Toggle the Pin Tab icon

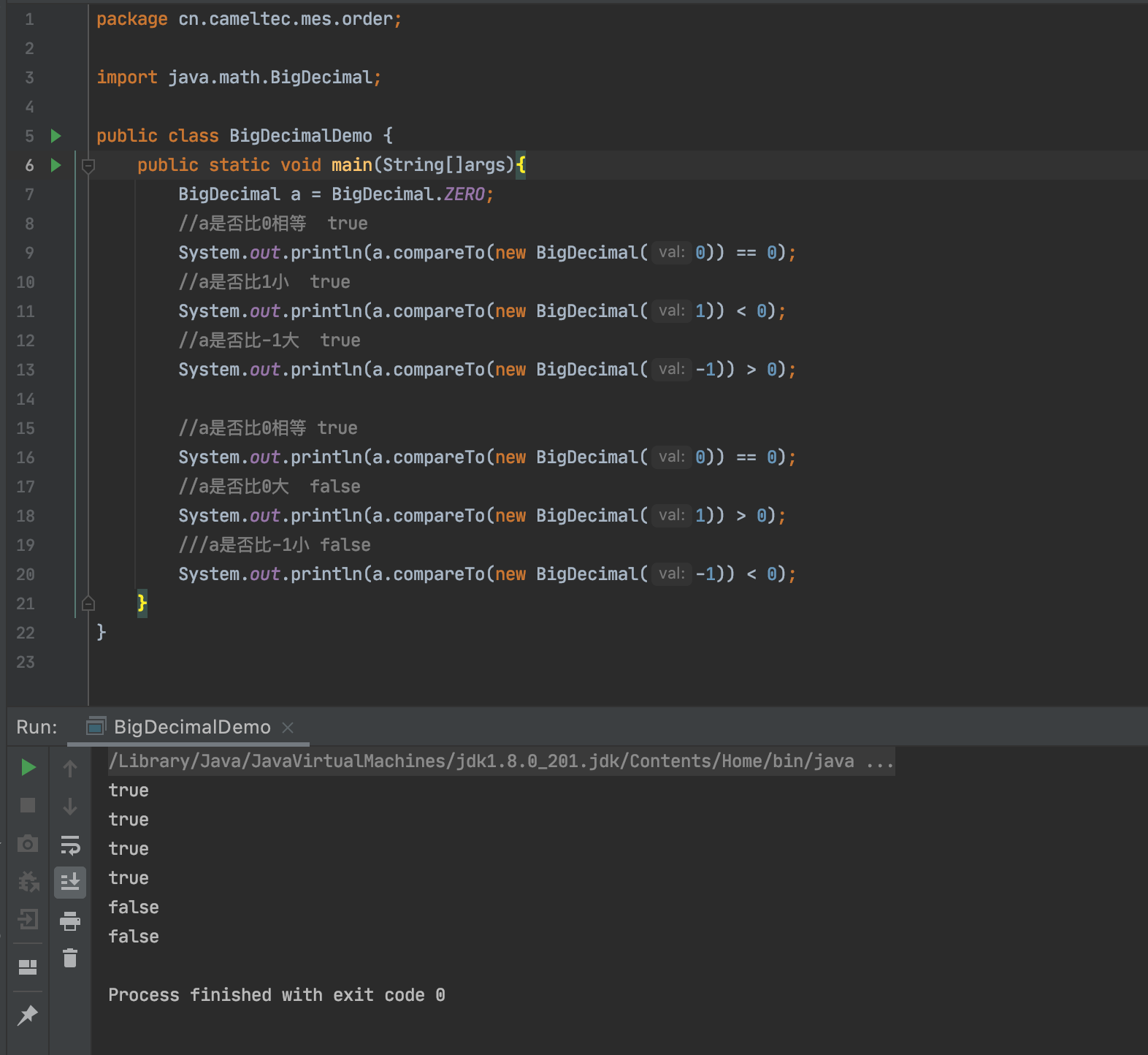(28, 1015)
